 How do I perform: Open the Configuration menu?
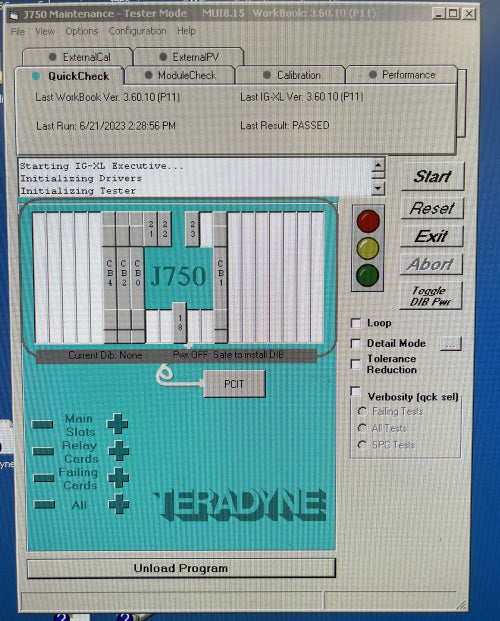coord(137,31)
